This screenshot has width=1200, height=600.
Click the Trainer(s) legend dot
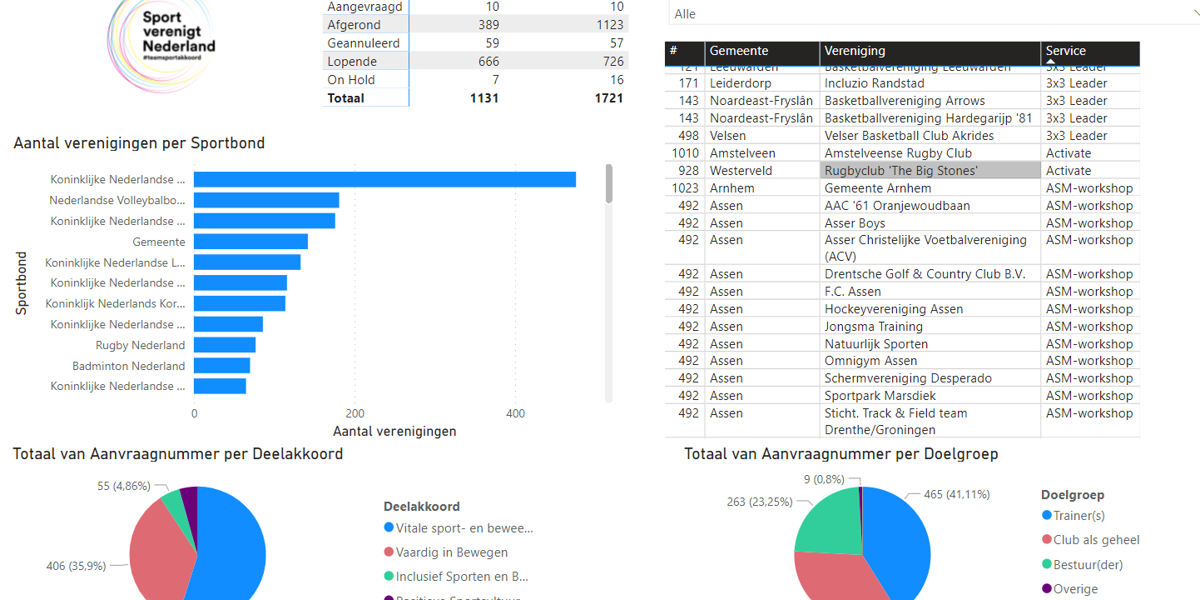(1047, 516)
